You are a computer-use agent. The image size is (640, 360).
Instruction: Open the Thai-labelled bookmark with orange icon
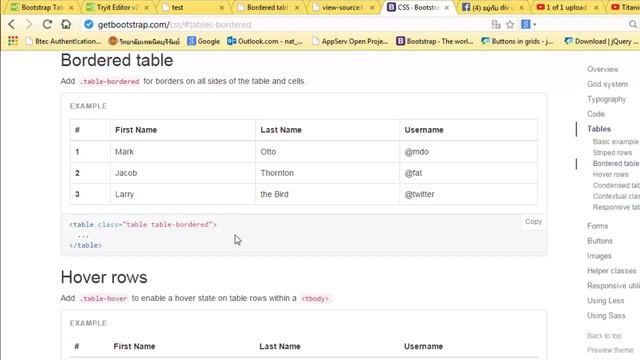click(144, 41)
